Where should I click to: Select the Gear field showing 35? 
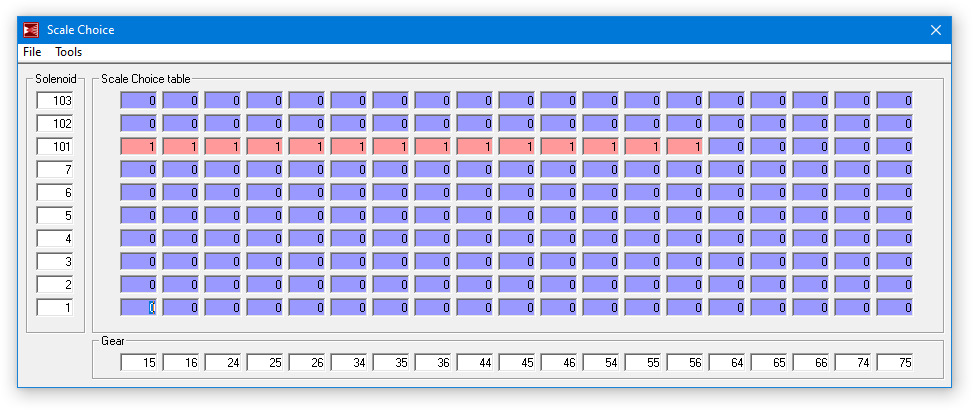click(391, 363)
